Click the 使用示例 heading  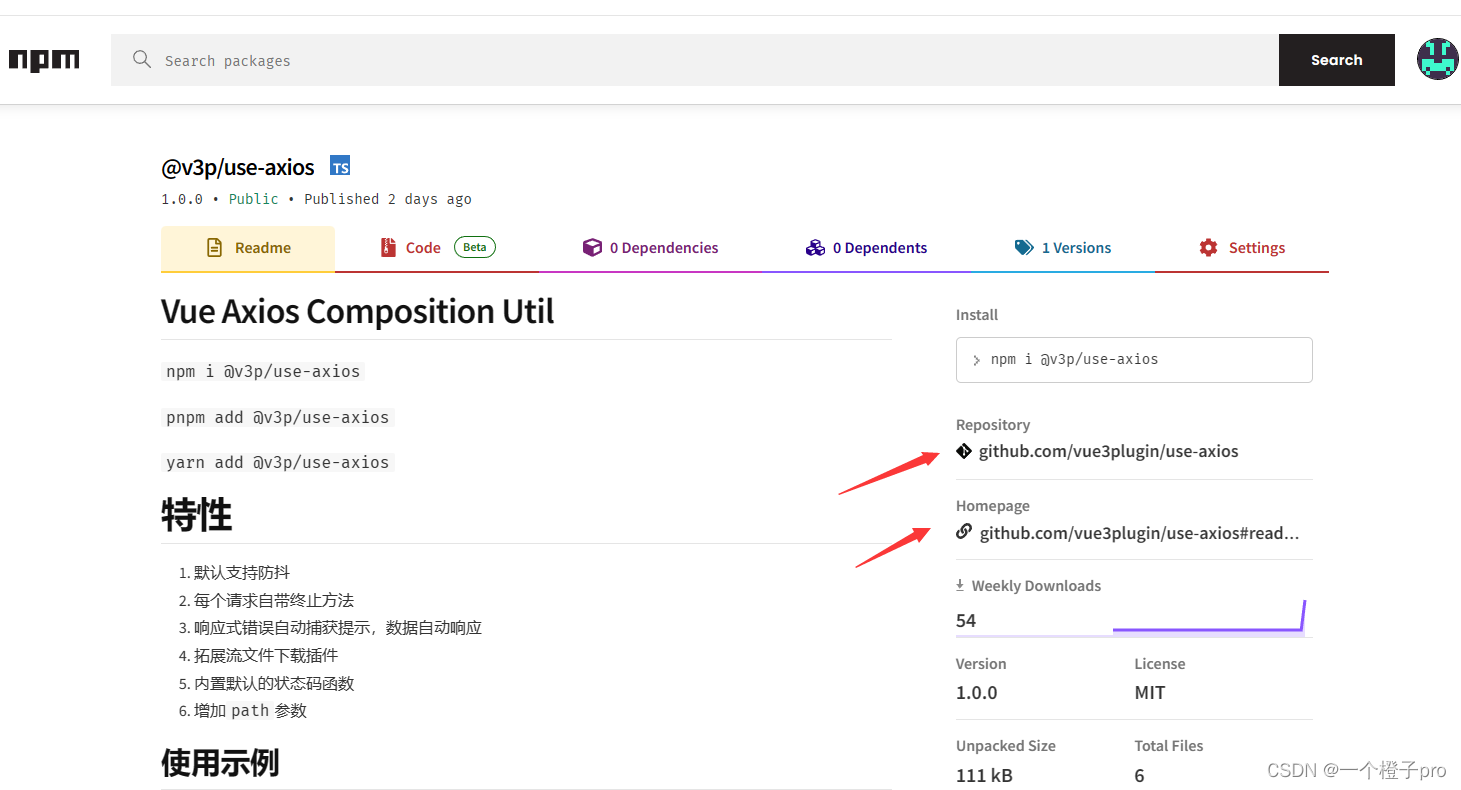point(220,764)
